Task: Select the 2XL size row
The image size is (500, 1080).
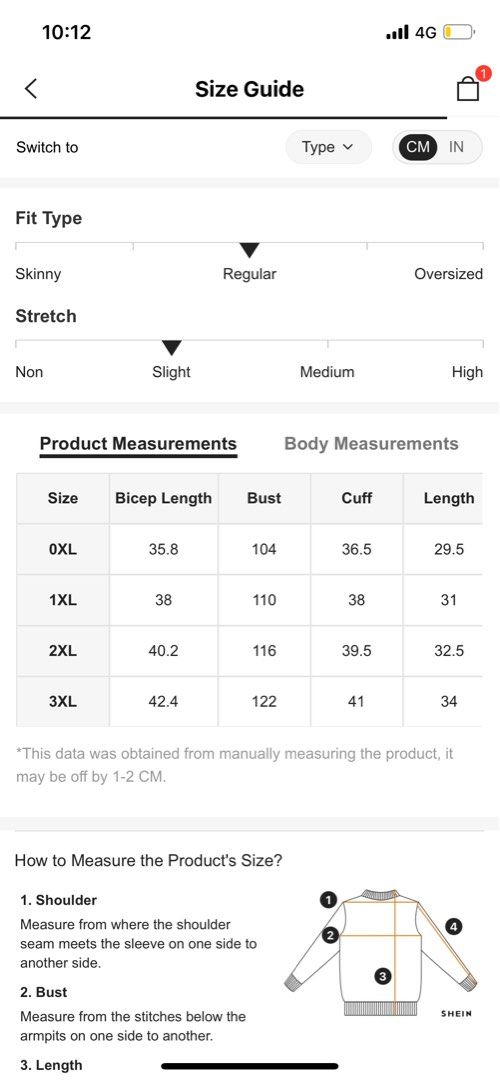Action: [x=249, y=651]
